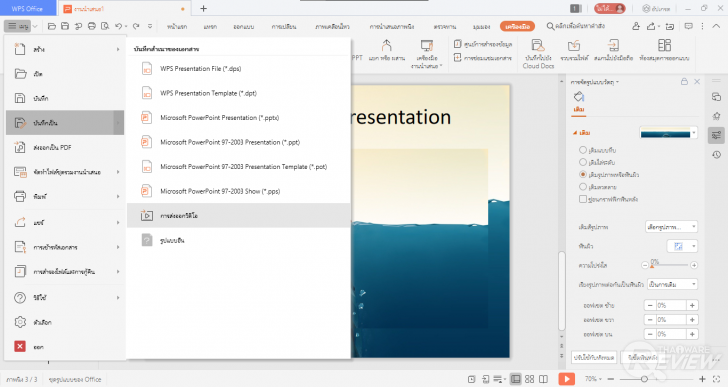Viewport: 728px width, 387px height.
Task: Click the transparency slider track
Action: pos(669,265)
